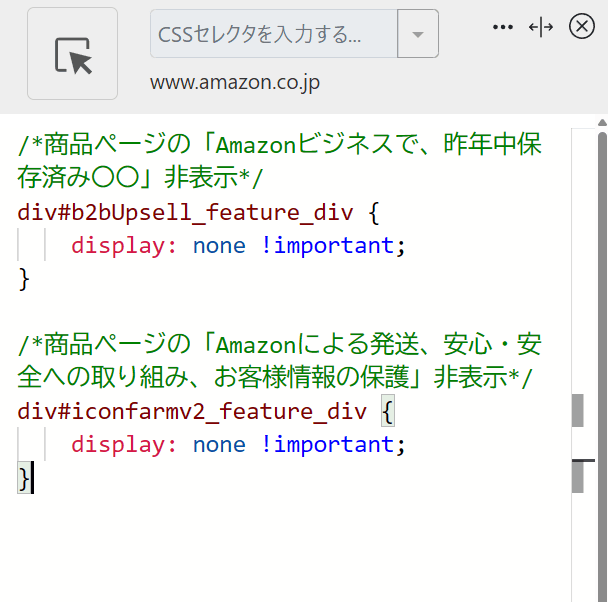This screenshot has height=602, width=608.
Task: Click closing brace of iconfarmv2 rule
Action: [x=24, y=478]
